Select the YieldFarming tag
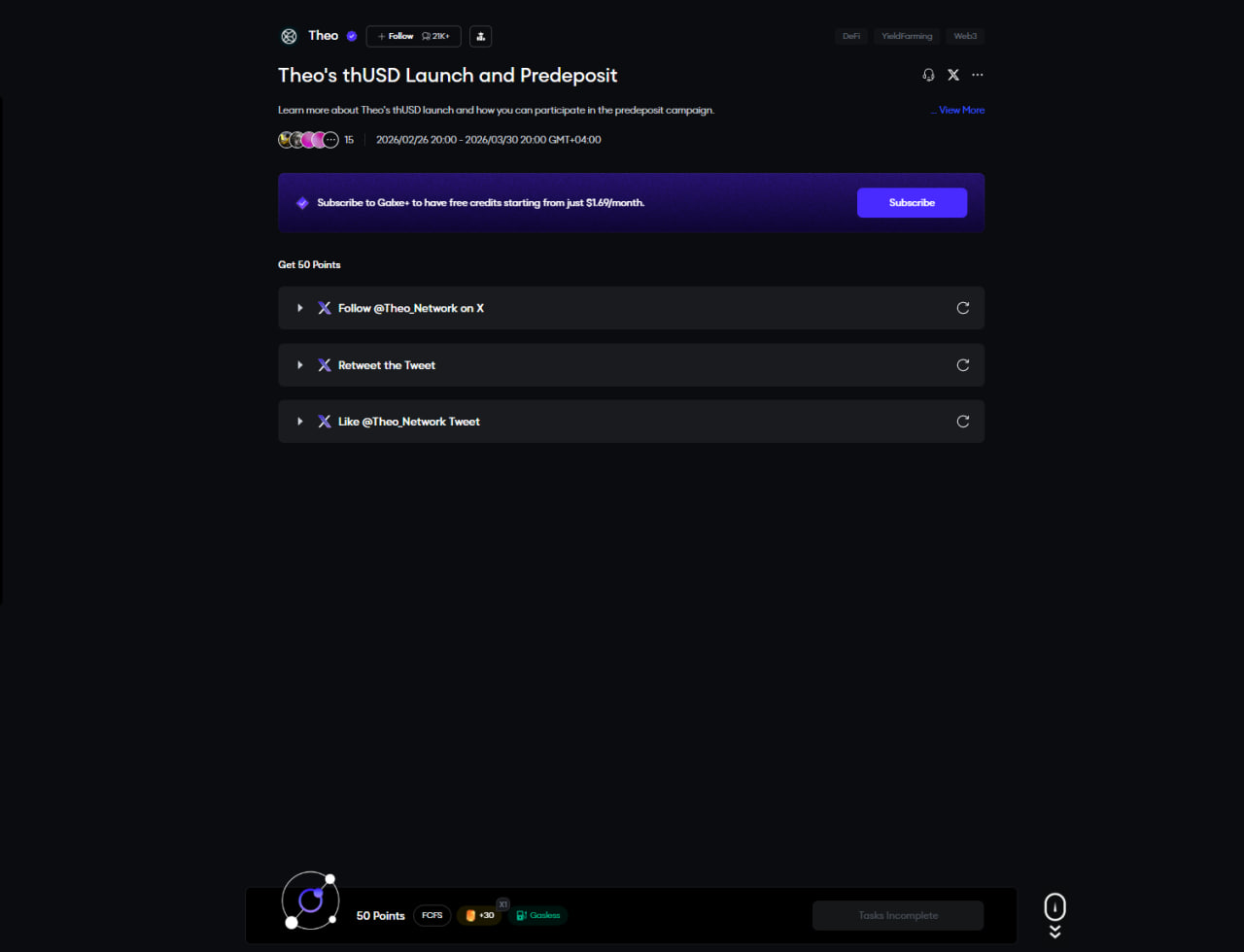This screenshot has width=1244, height=952. point(907,36)
